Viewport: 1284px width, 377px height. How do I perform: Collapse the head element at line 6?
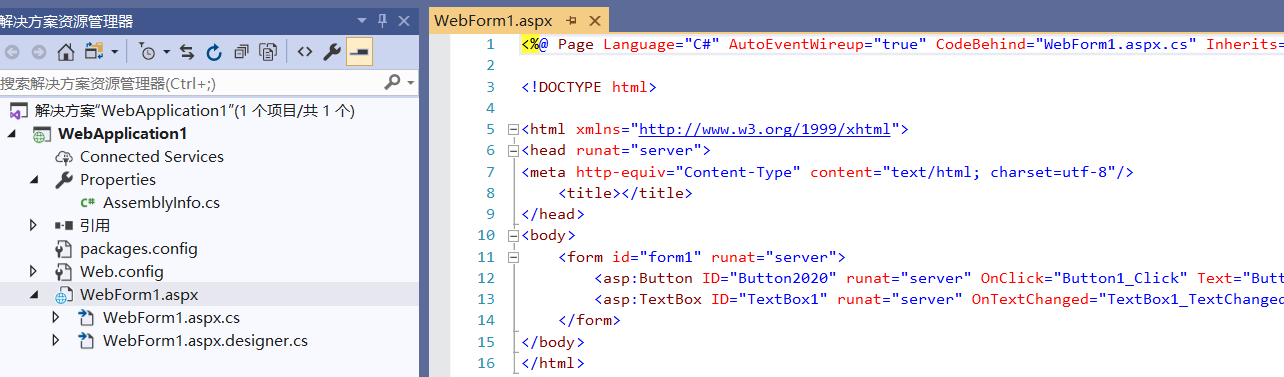[513, 150]
